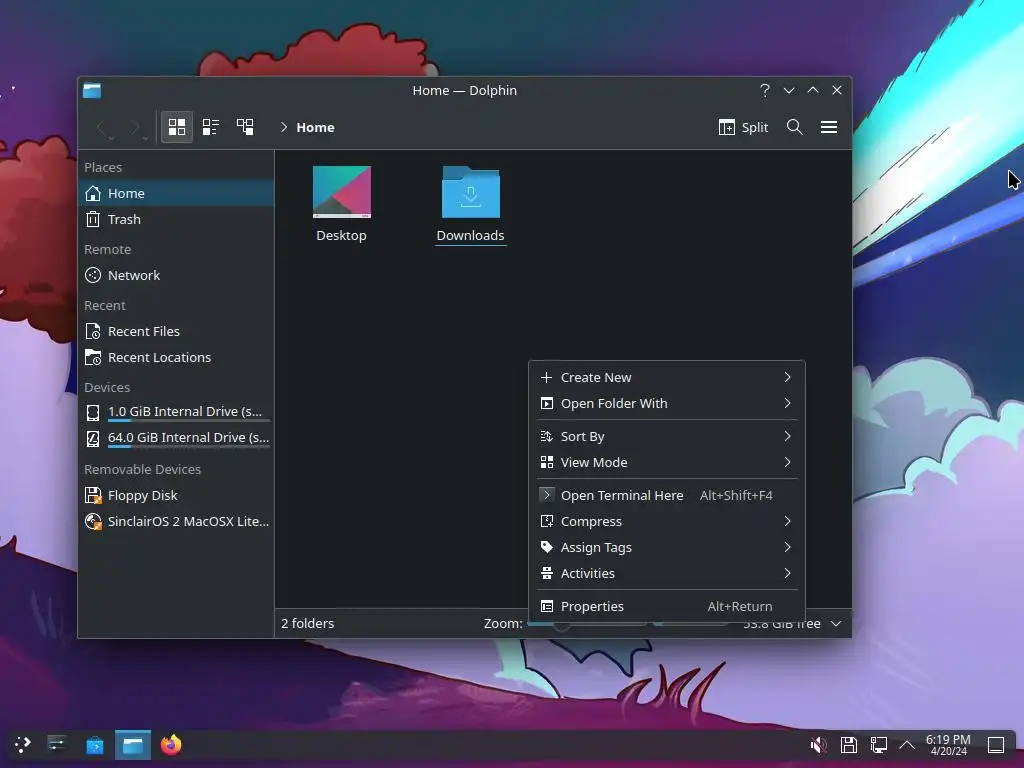This screenshot has height=768, width=1024.
Task: Click the tag icon of Assign Tags
Action: point(547,547)
